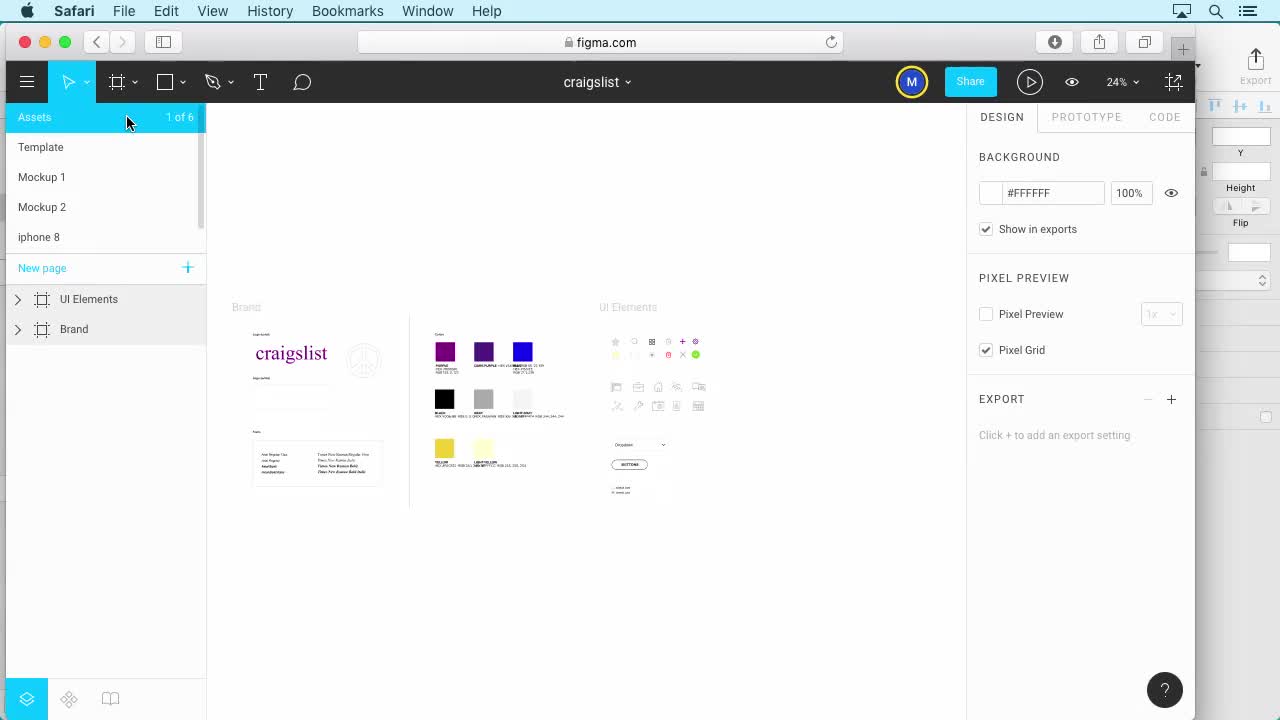Remove export setting with minus icon
The height and width of the screenshot is (720, 1280).
(1148, 399)
